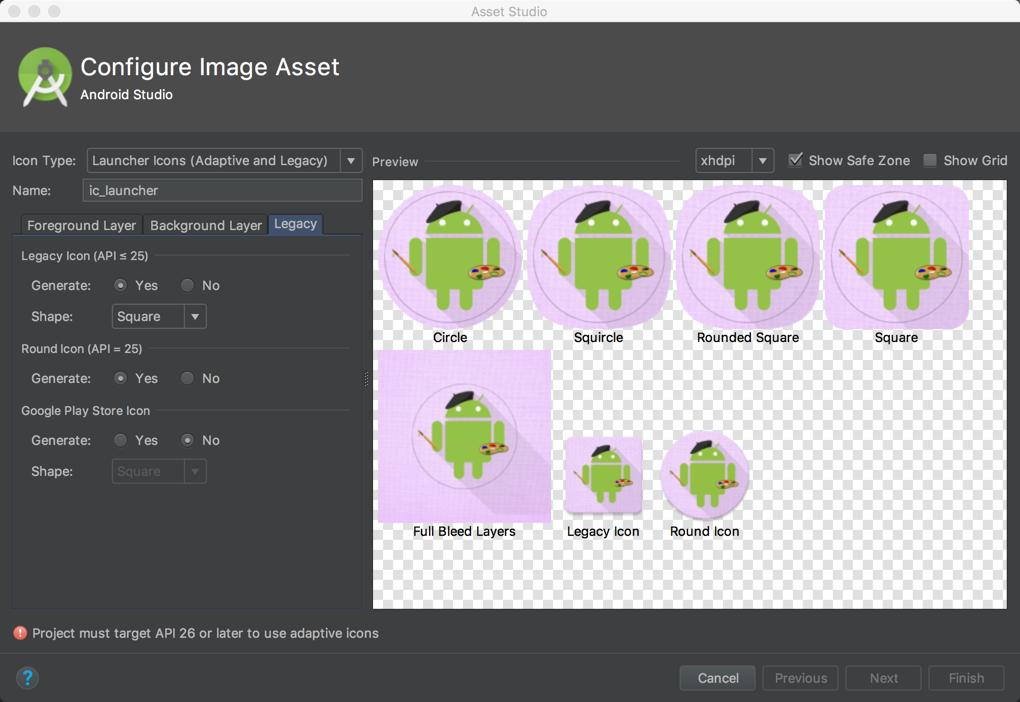
Task: Choose No for Round Icon generate
Action: point(187,378)
